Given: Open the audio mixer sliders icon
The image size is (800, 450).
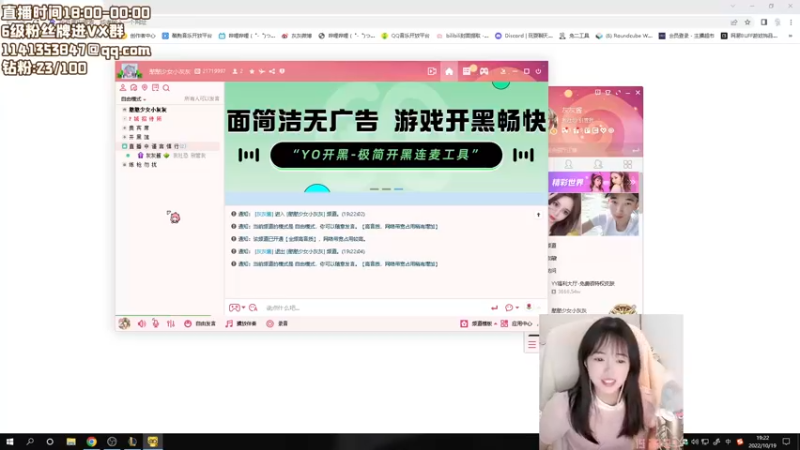Looking at the screenshot, I should [171, 323].
